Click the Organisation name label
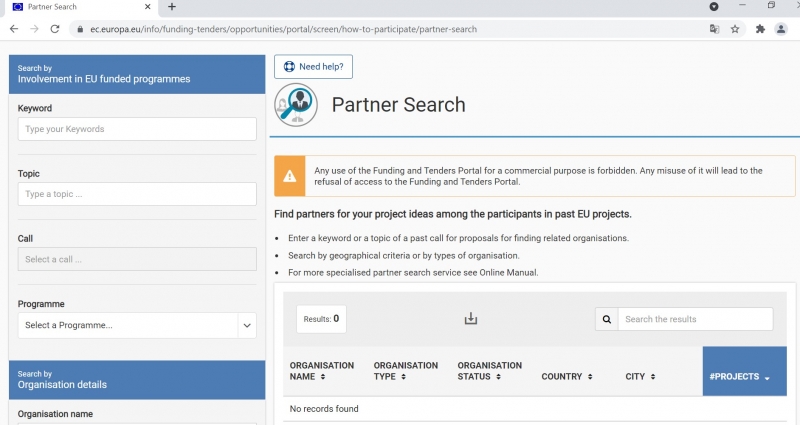The image size is (800, 425). (55, 414)
